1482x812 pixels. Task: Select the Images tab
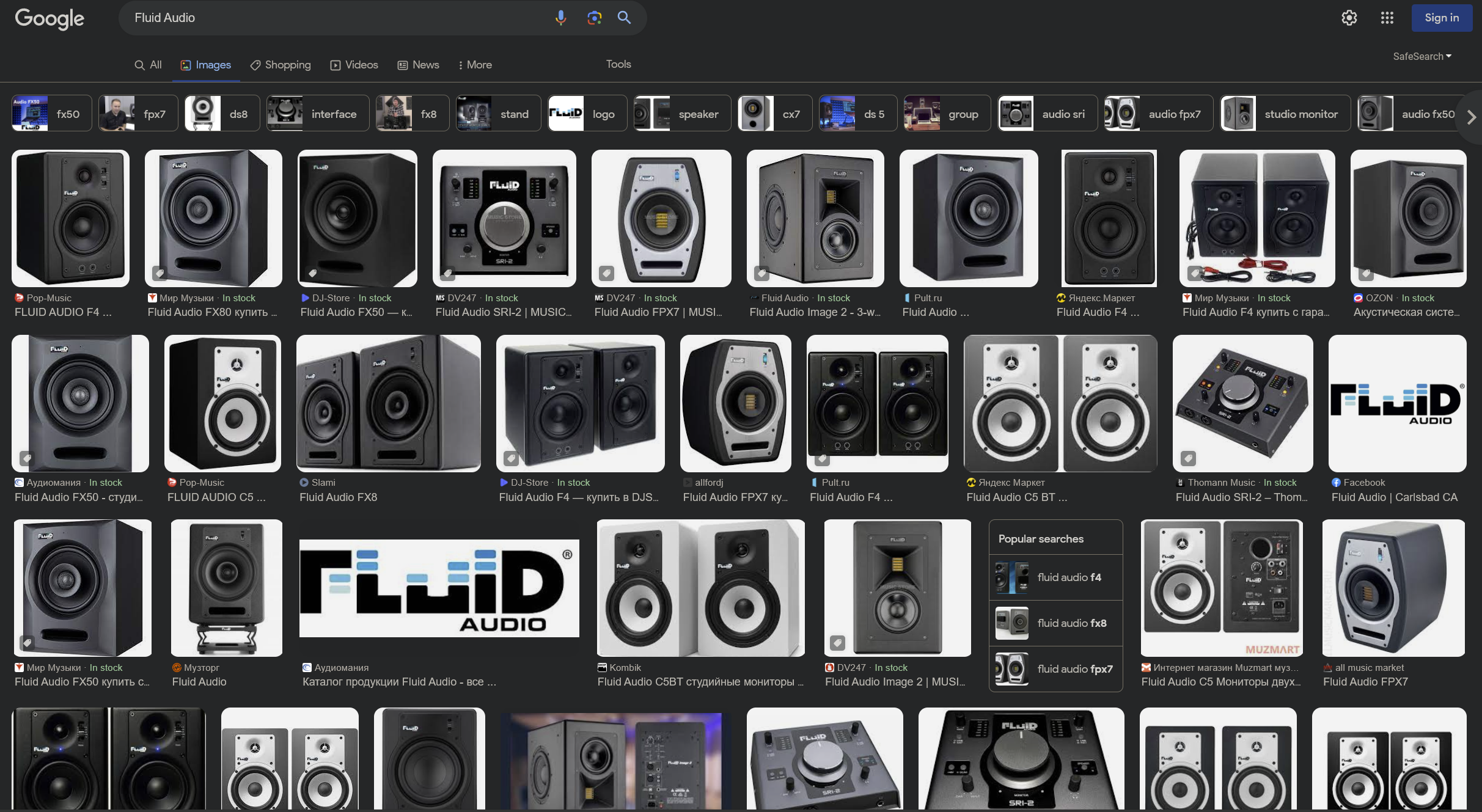206,65
